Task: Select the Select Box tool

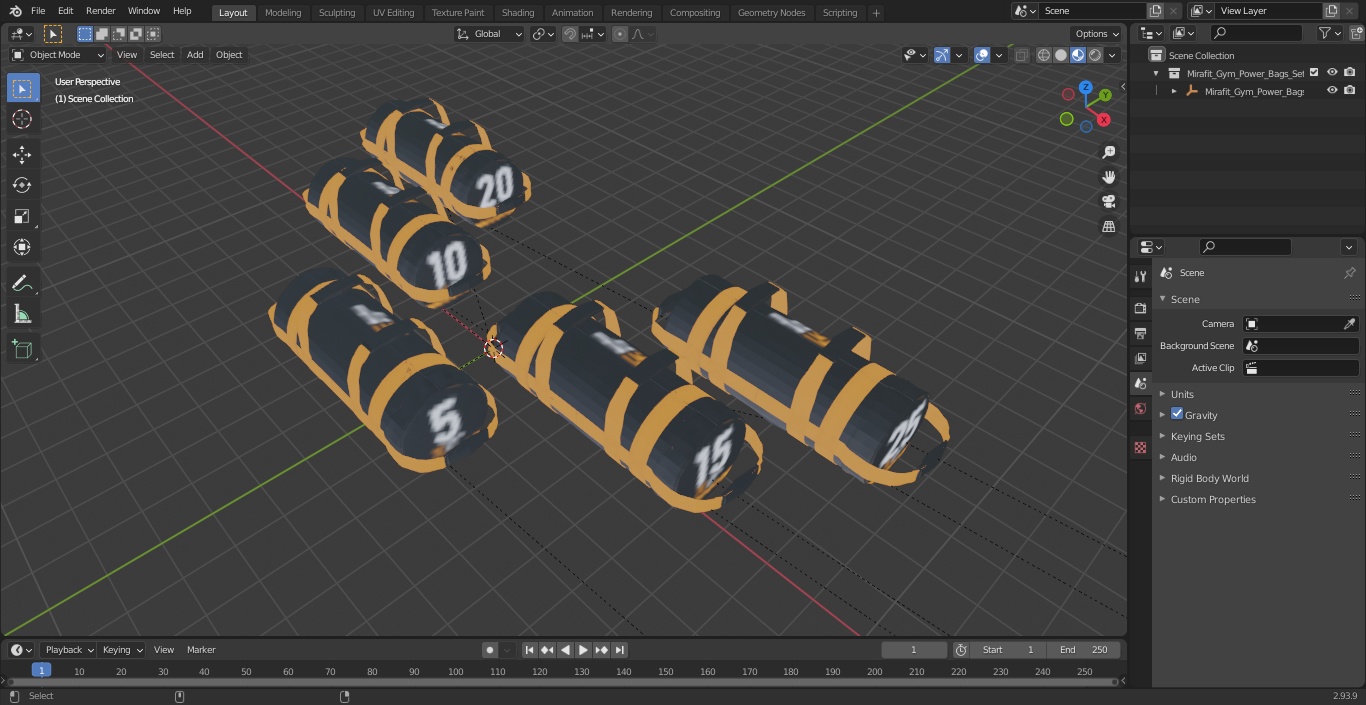Action: pos(22,89)
